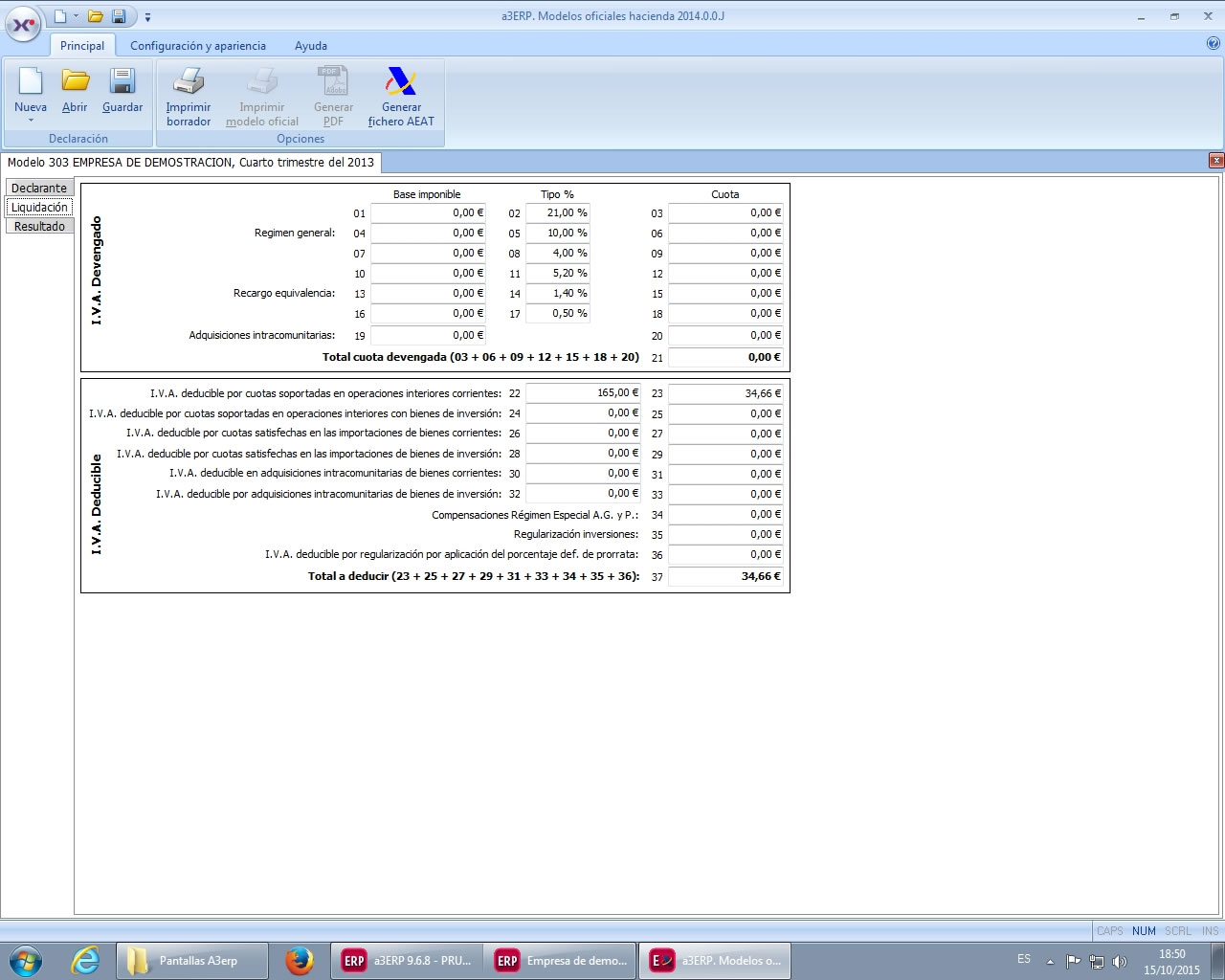Click the Guardar floppy disk icon
This screenshot has width=1225, height=980.
click(x=122, y=81)
